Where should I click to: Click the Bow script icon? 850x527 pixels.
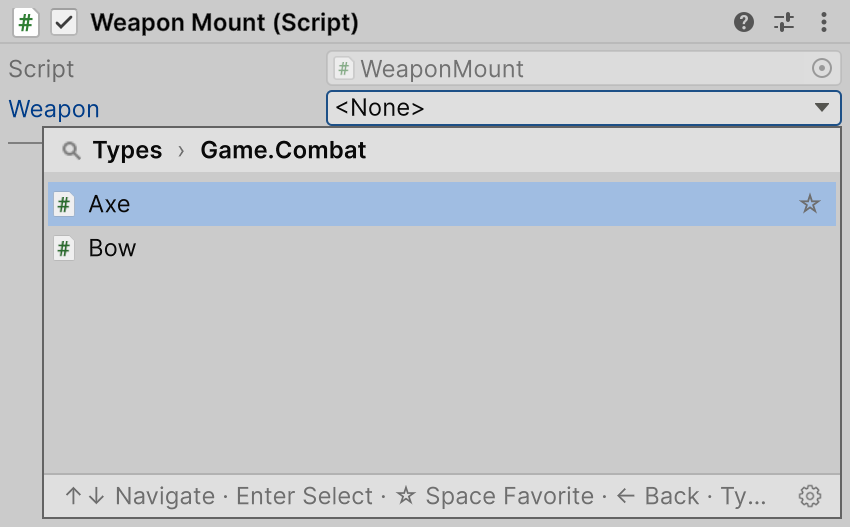[64, 249]
